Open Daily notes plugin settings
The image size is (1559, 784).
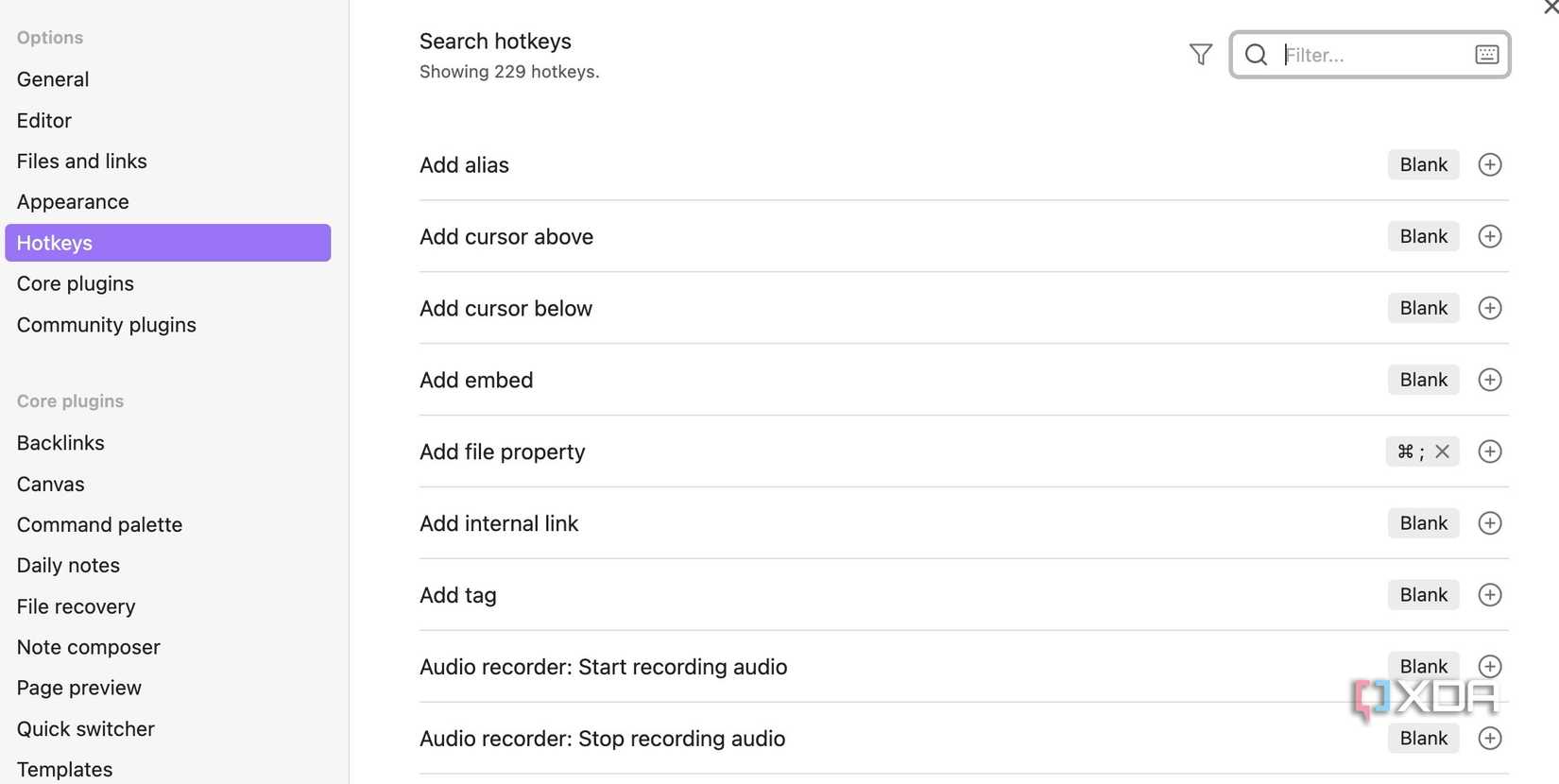click(68, 566)
